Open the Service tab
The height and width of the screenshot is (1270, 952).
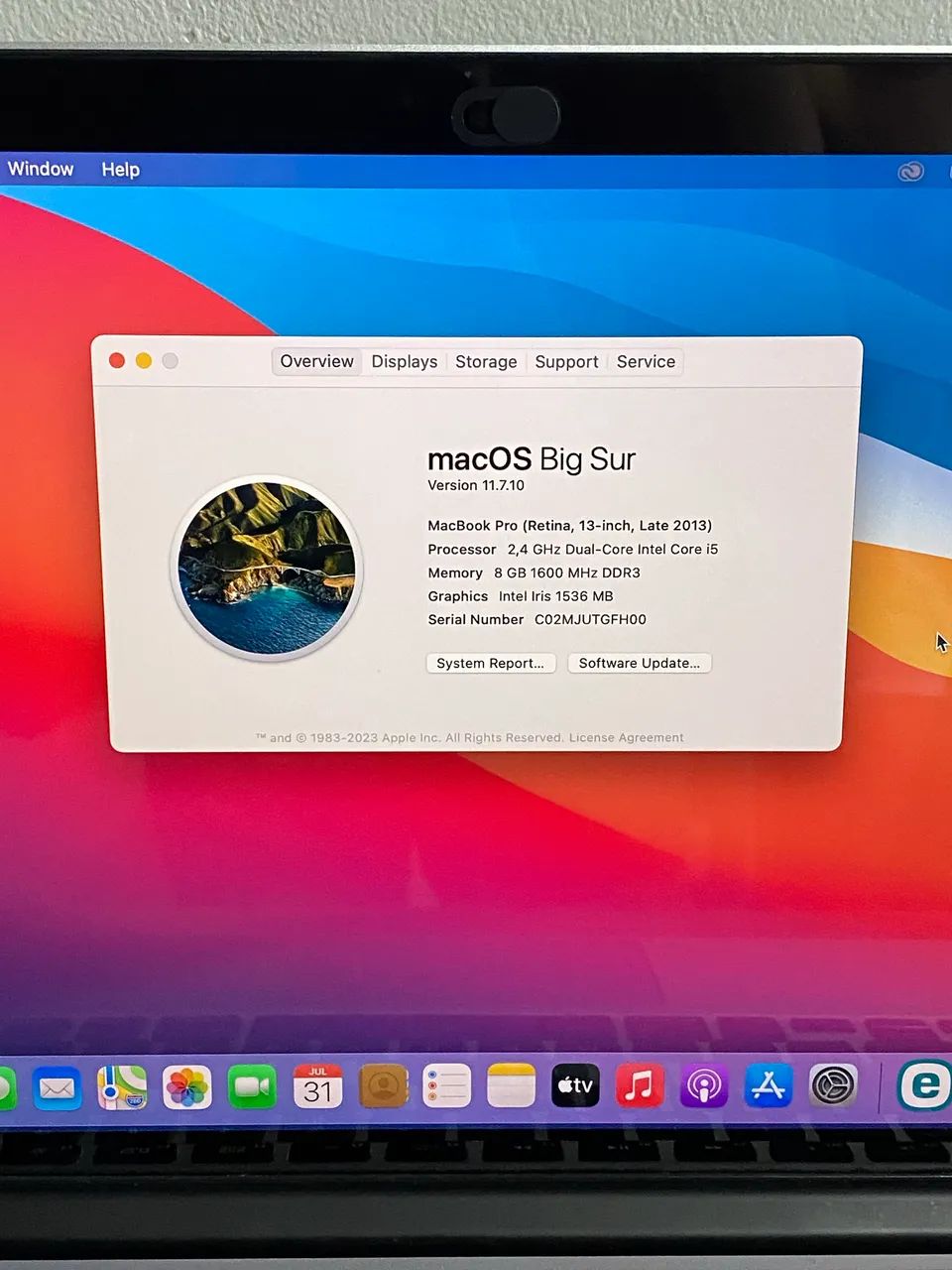646,362
